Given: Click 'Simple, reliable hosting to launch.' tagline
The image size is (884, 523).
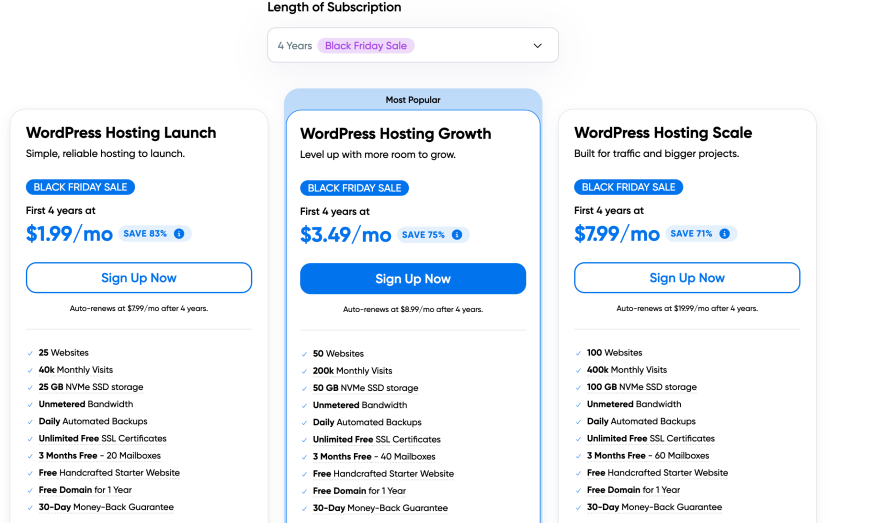Looking at the screenshot, I should point(105,154).
